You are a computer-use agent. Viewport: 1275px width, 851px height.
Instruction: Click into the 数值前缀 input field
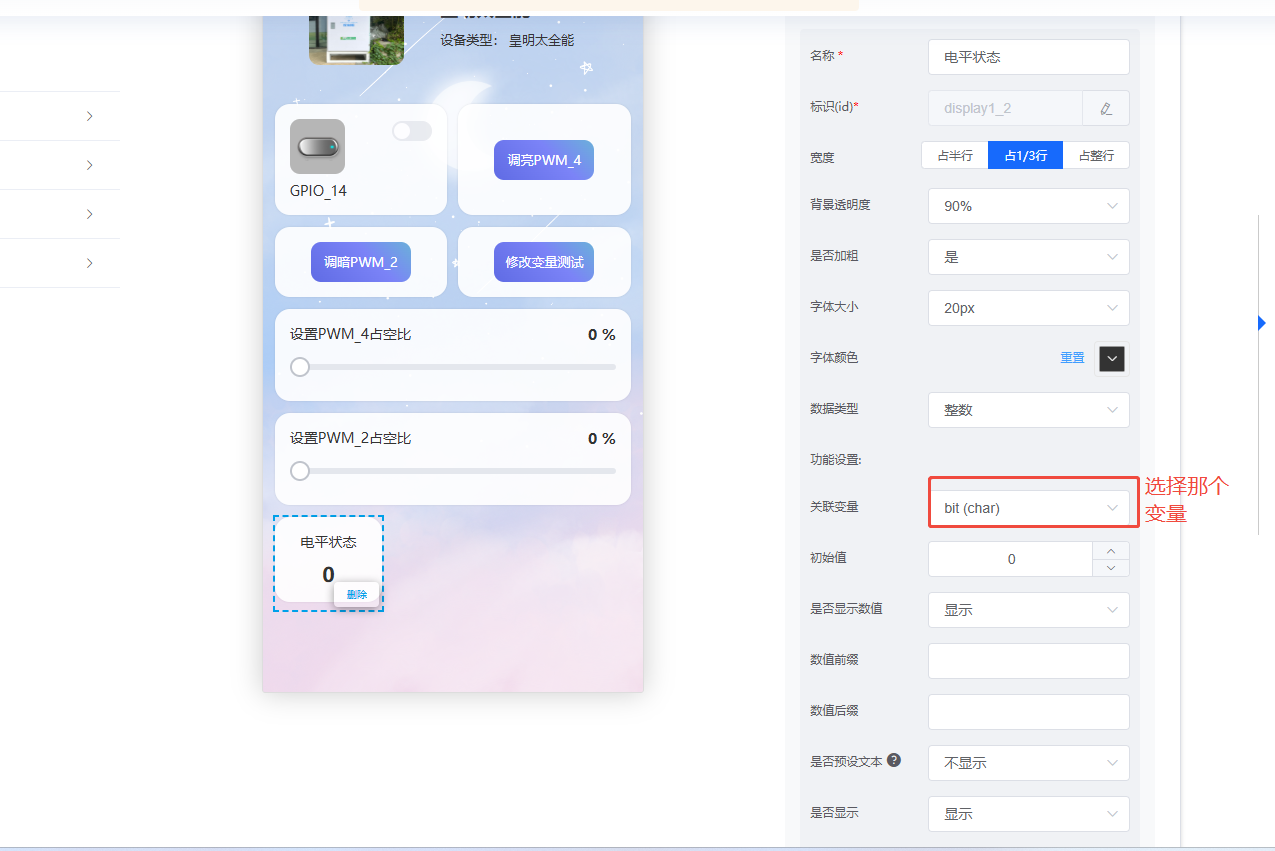1028,660
